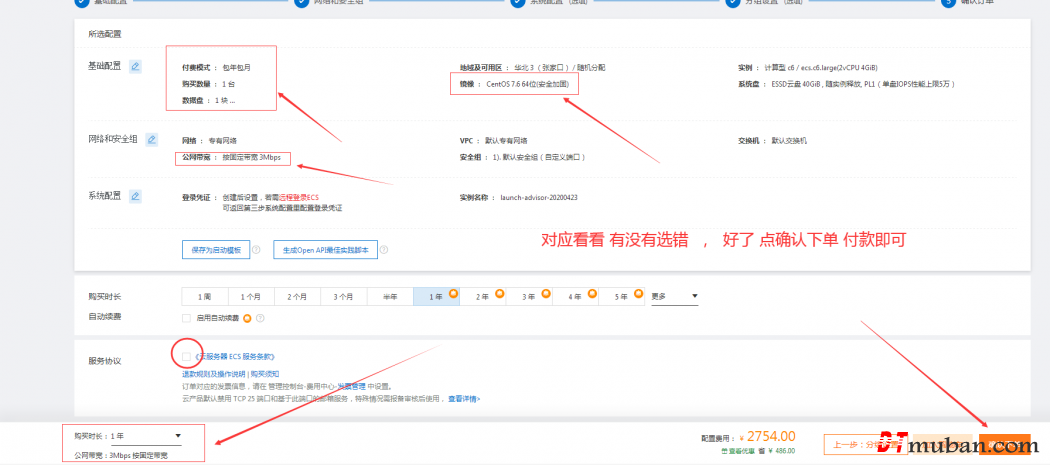Check the 云服务器 ECS 服务条款 agreement box
The image size is (1050, 465).
[x=186, y=356]
